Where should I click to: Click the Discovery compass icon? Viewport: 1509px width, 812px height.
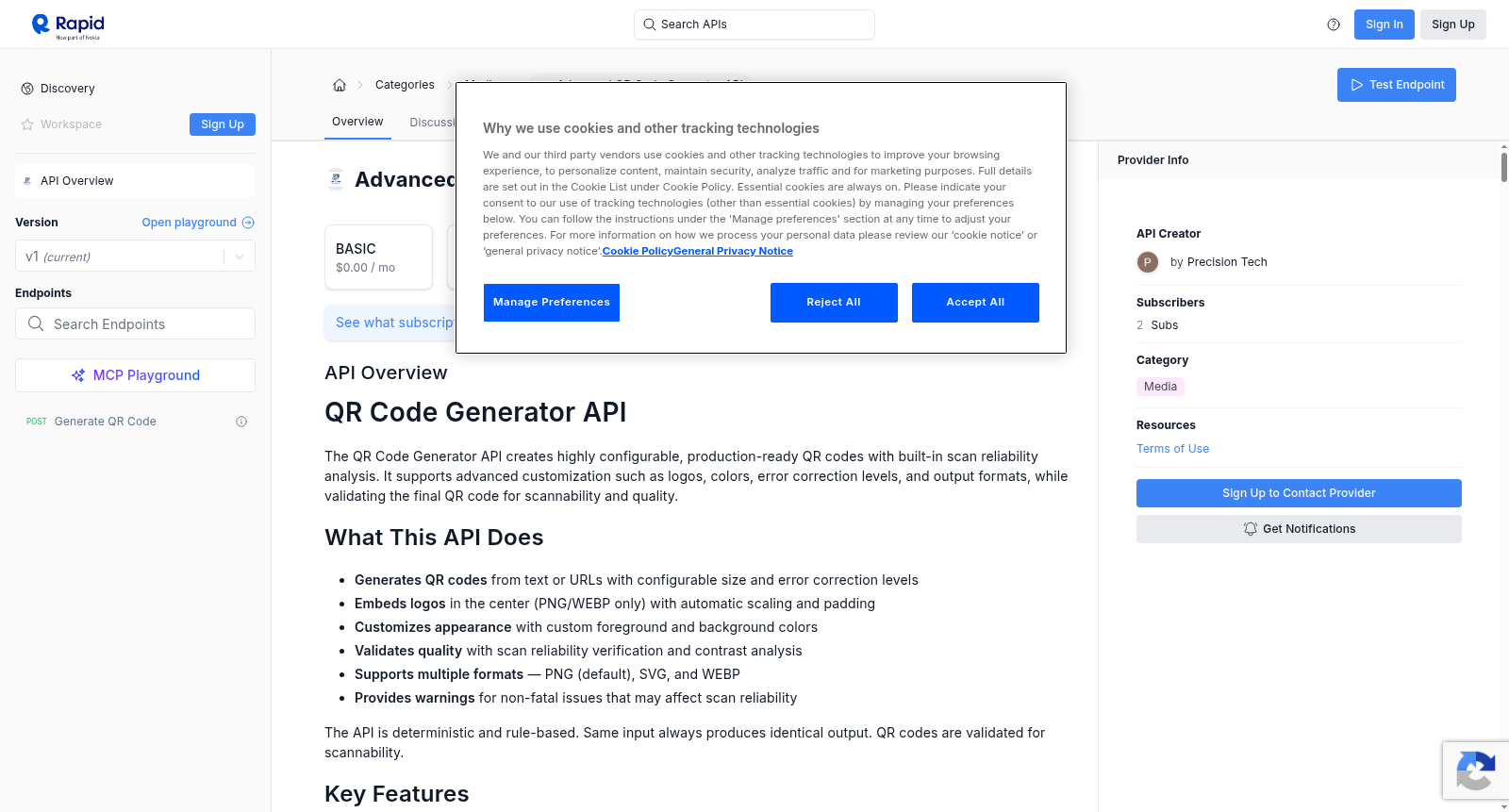[27, 89]
